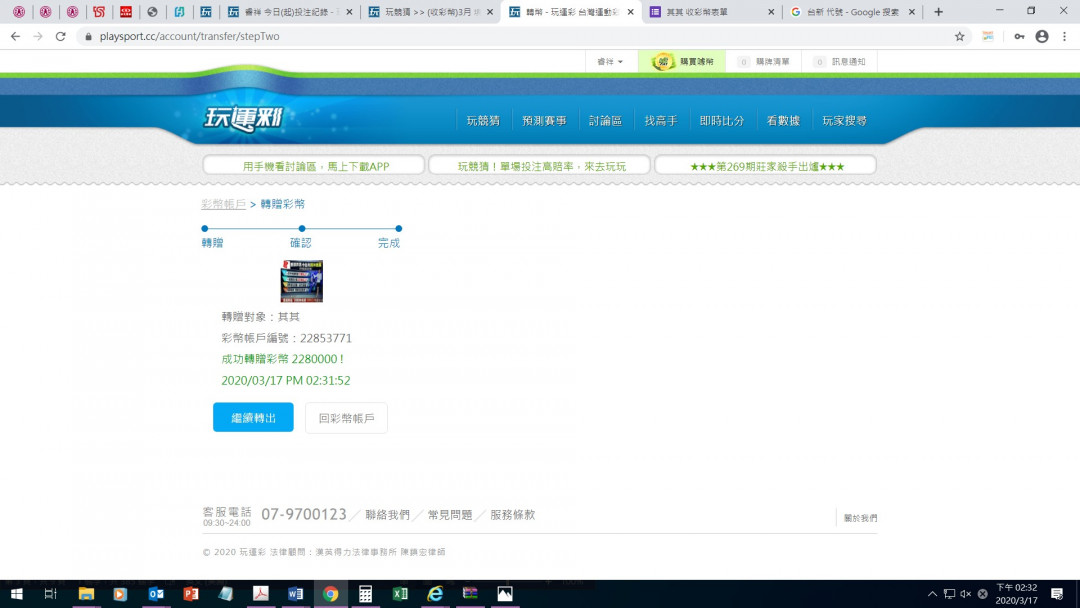
Task: Open Internet Explorer from the taskbar
Action: pyautogui.click(x=435, y=594)
